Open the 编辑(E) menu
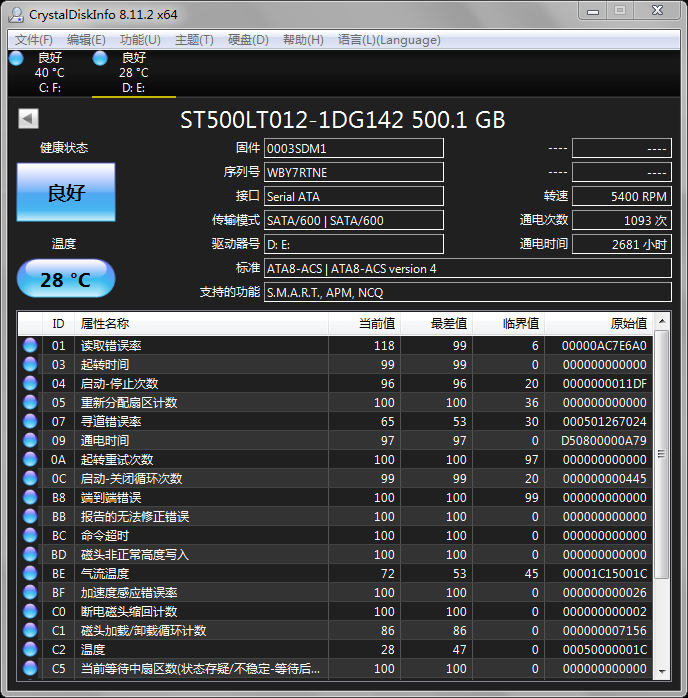This screenshot has width=688, height=698. point(86,40)
